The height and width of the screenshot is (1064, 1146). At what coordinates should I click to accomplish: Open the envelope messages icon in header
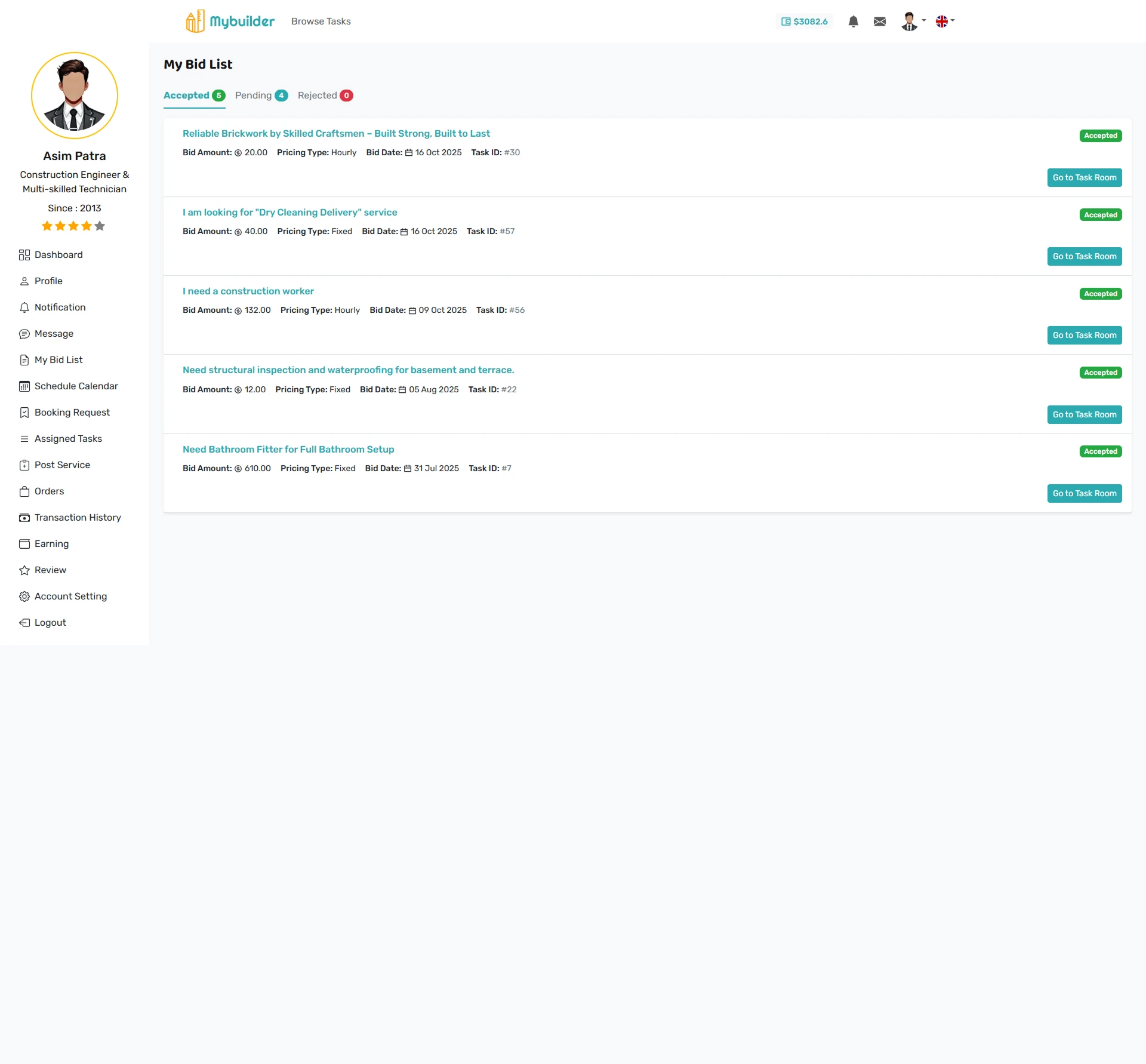879,21
